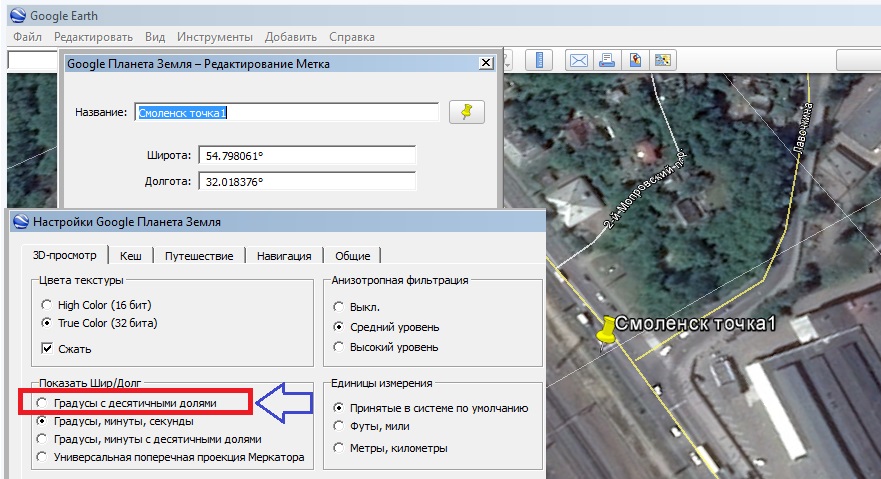The image size is (881, 479).
Task: Click the Название name text field
Action: 287,112
